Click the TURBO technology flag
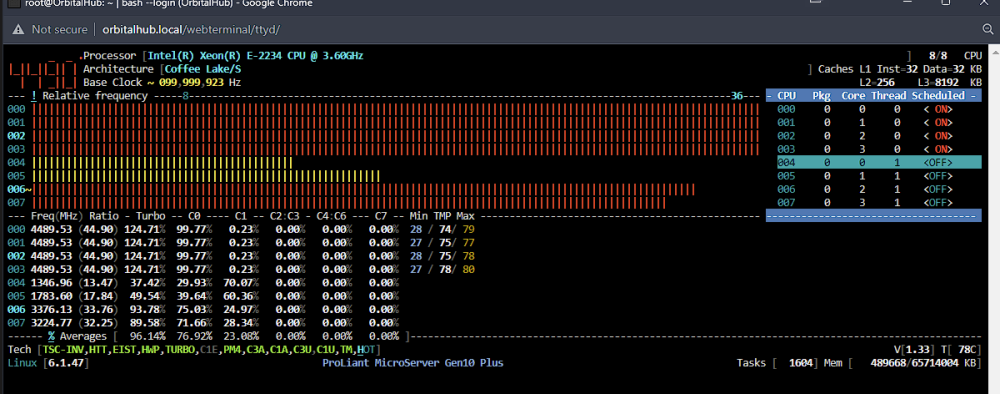The height and width of the screenshot is (394, 1000). 180,349
